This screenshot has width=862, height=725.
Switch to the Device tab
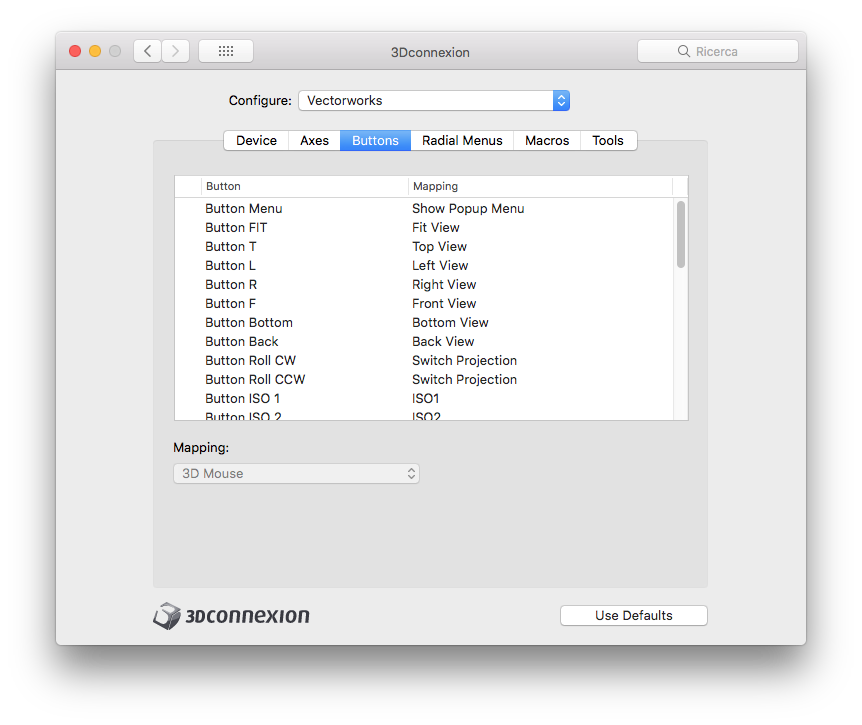[x=256, y=141]
